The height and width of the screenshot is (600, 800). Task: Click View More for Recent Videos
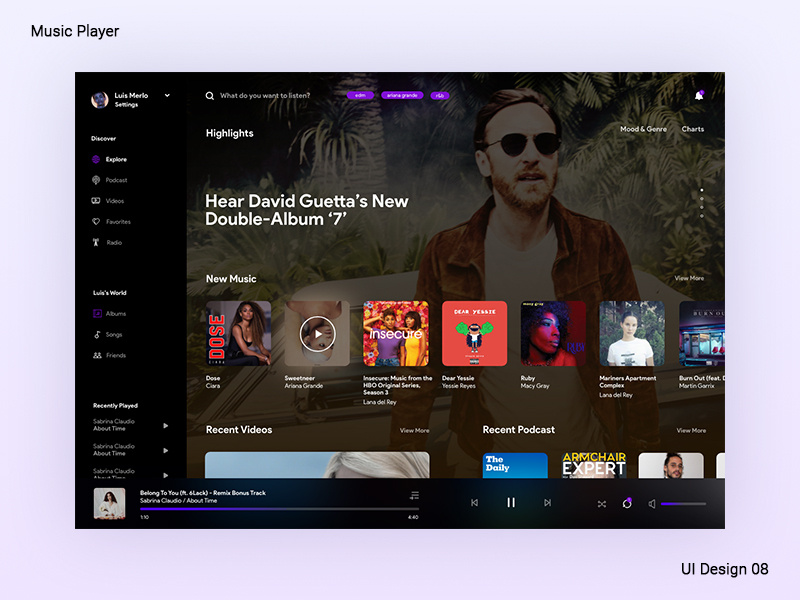click(414, 431)
